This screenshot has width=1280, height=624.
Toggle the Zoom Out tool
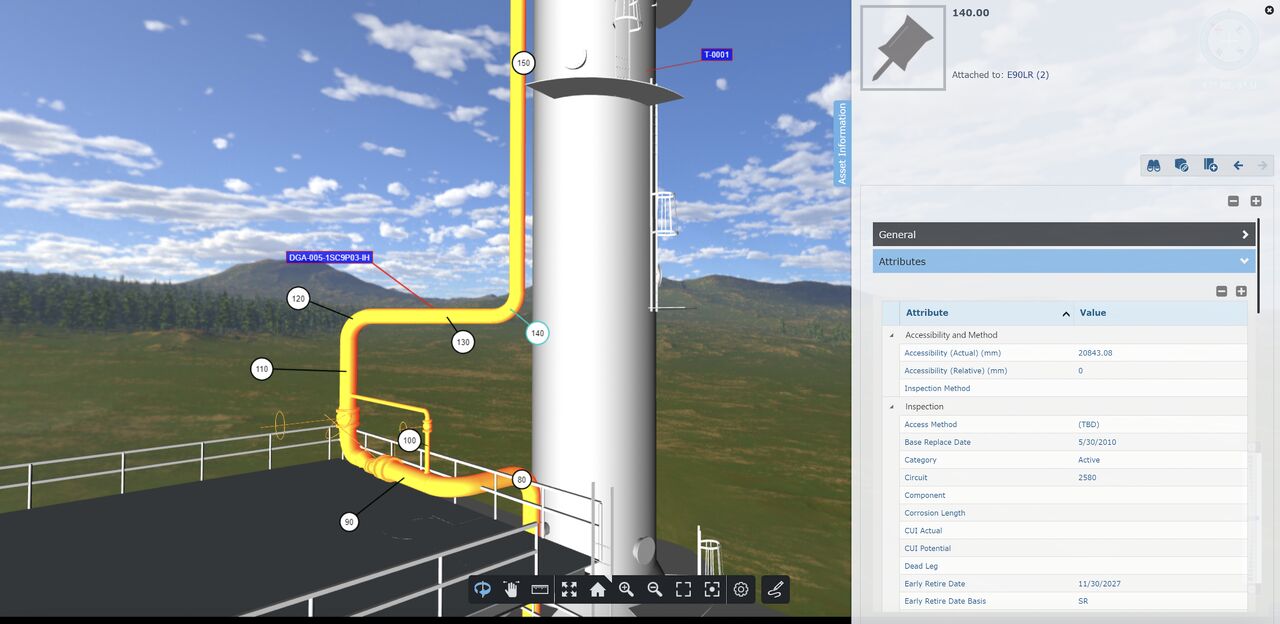654,589
